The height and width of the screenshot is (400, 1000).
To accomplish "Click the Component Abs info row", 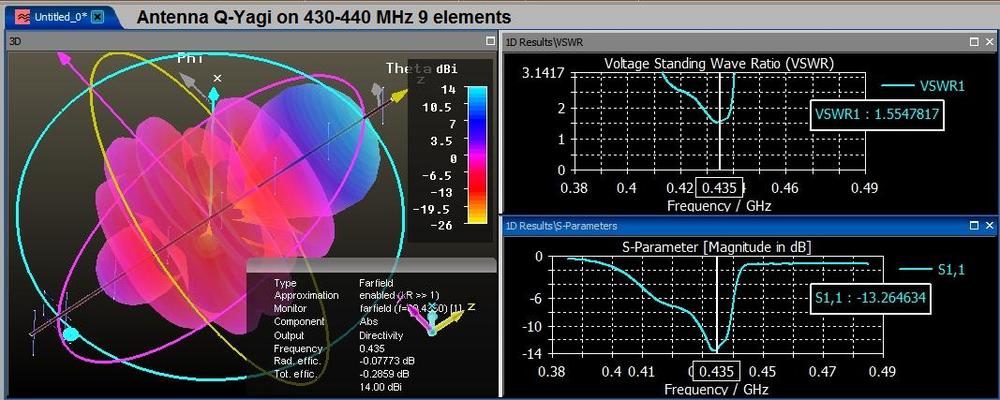I will (x=326, y=322).
